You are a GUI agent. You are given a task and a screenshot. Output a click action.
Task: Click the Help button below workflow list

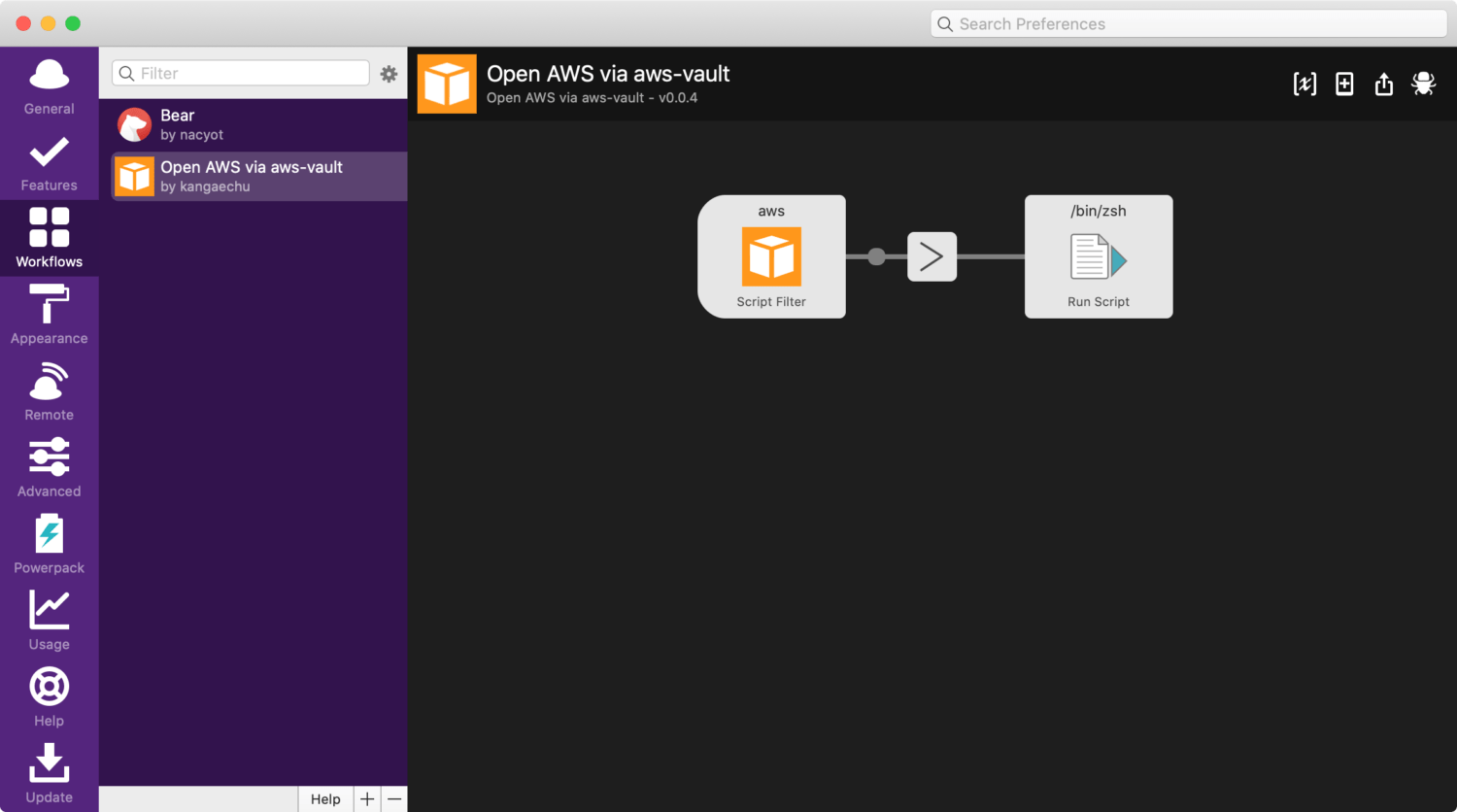[x=325, y=798]
